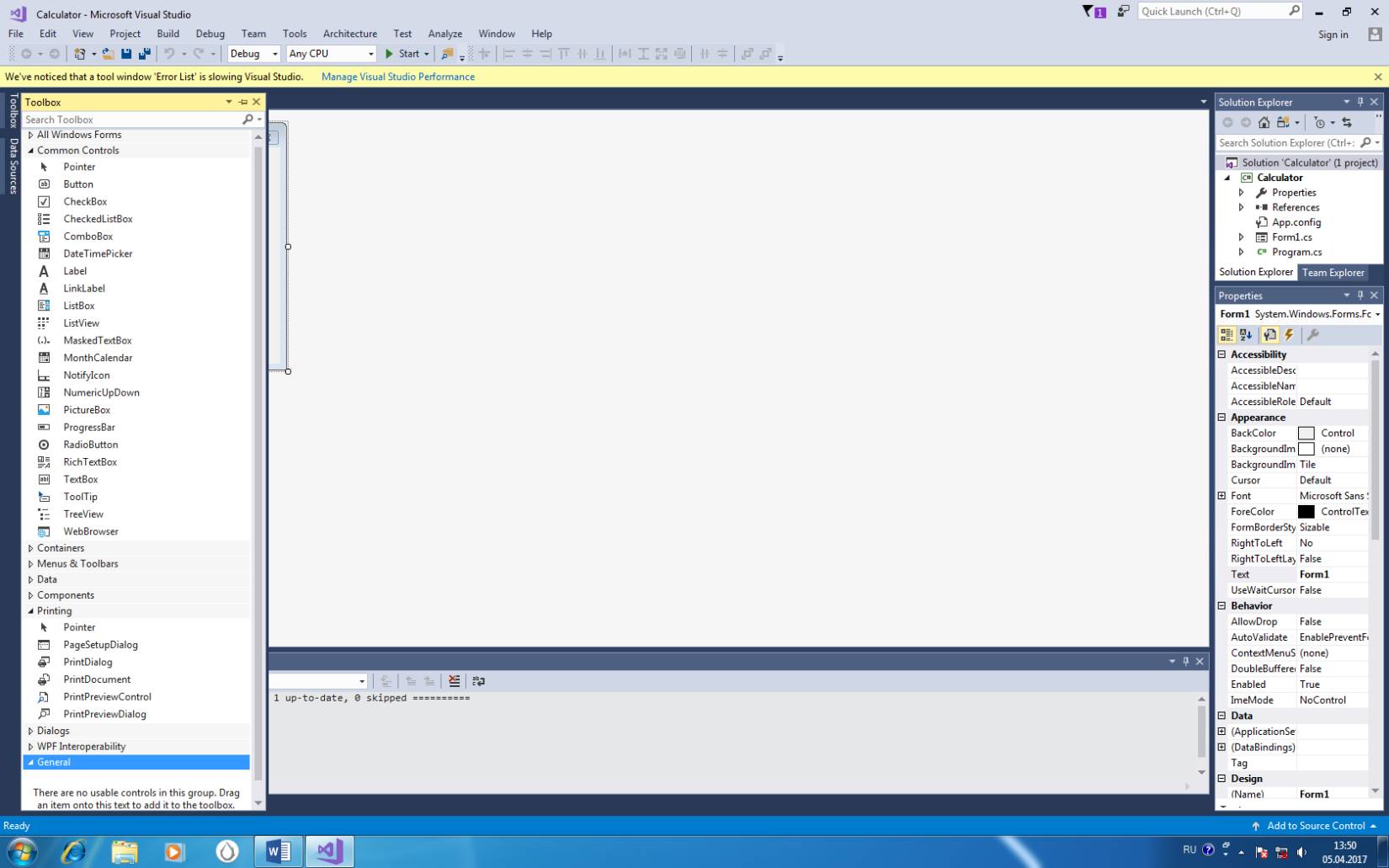Screen dimensions: 1389x868
Task: Sort properties alphabetically with the A-Z icon
Action: point(1246,335)
